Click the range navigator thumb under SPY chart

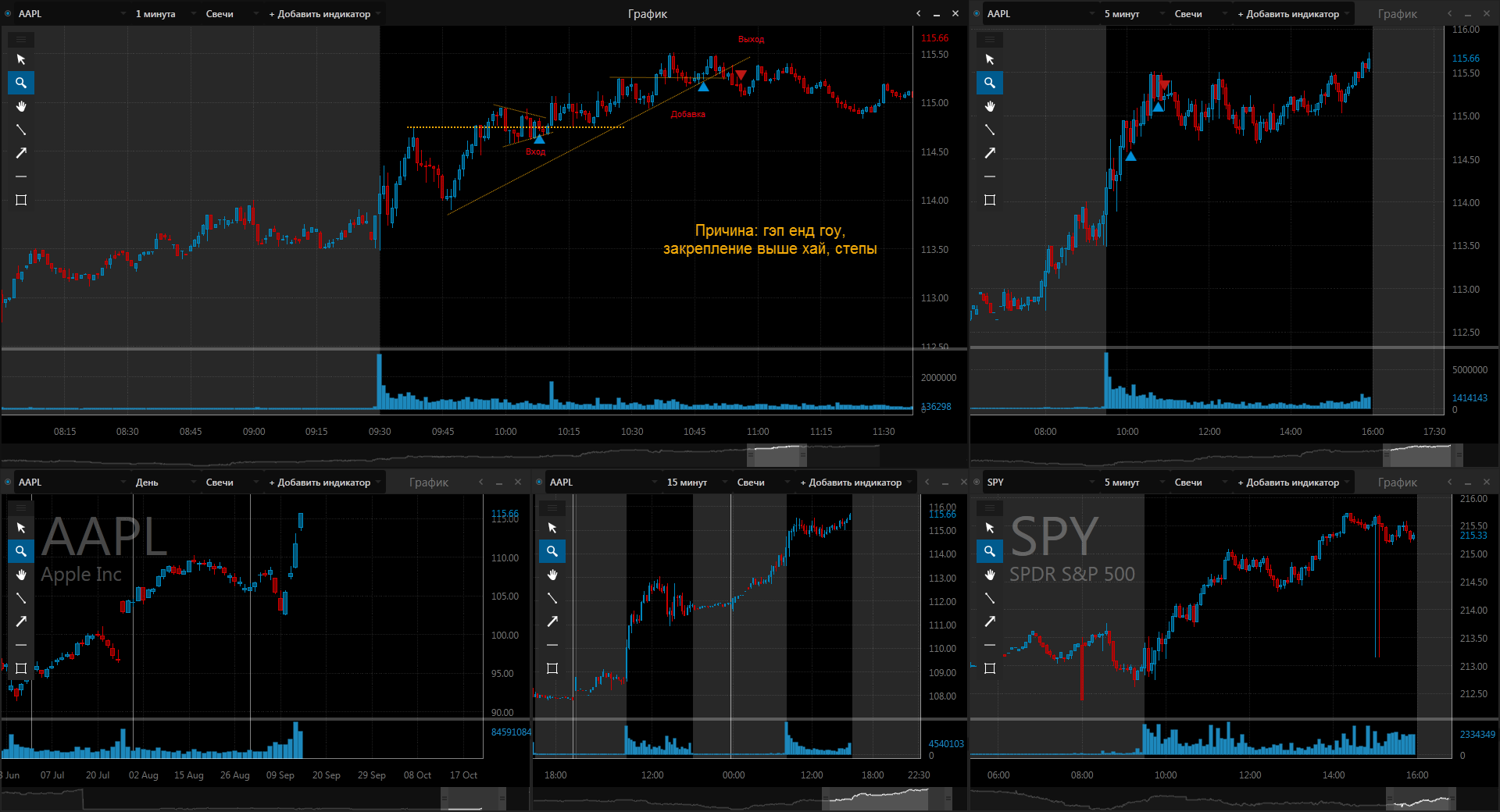(1421, 799)
